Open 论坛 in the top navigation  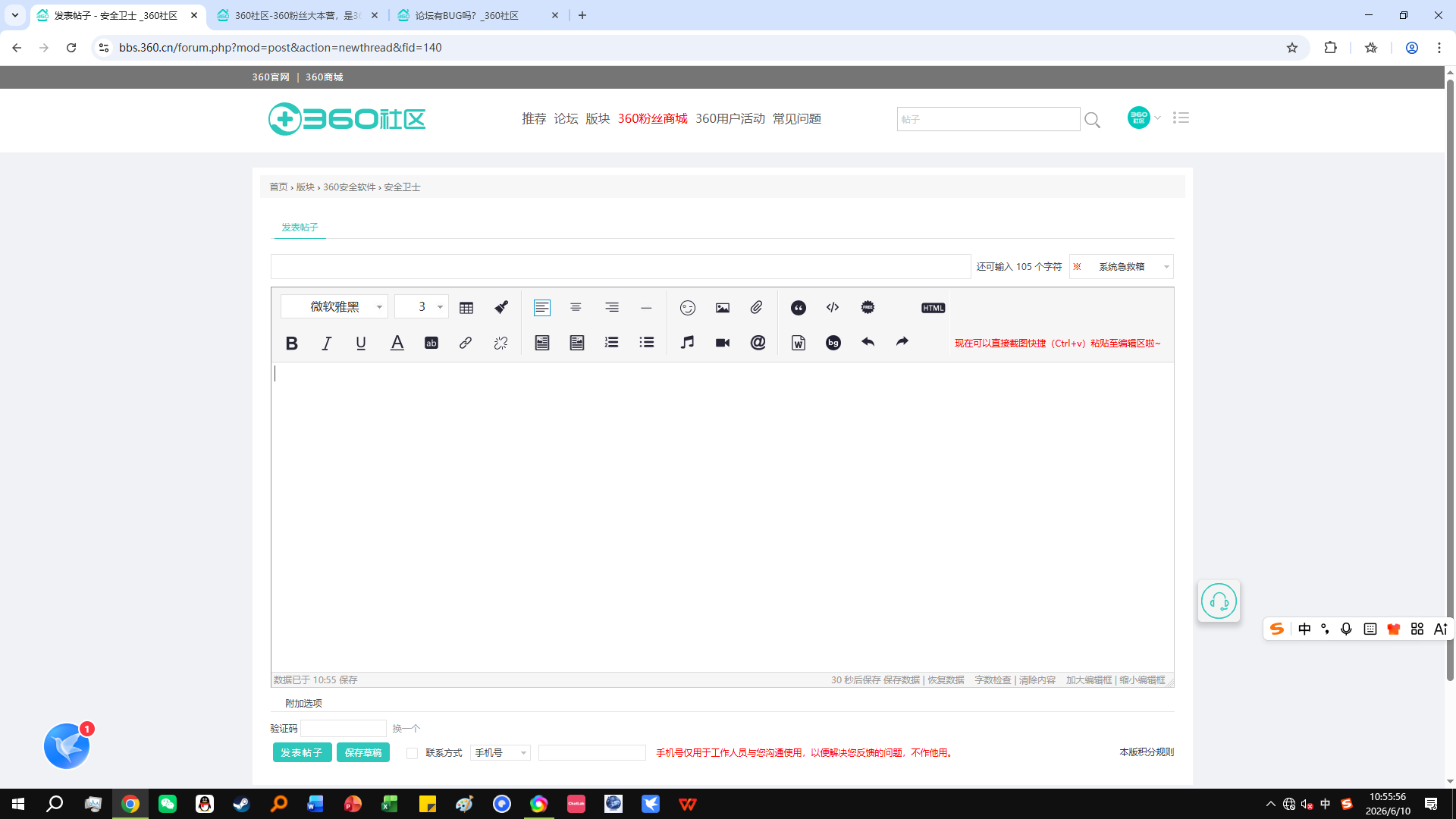[566, 119]
